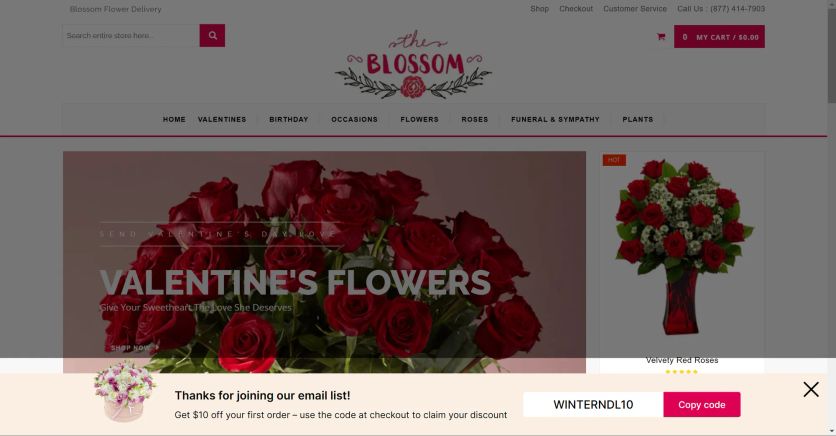Open My Cart button
This screenshot has width=836, height=436.
click(x=719, y=37)
